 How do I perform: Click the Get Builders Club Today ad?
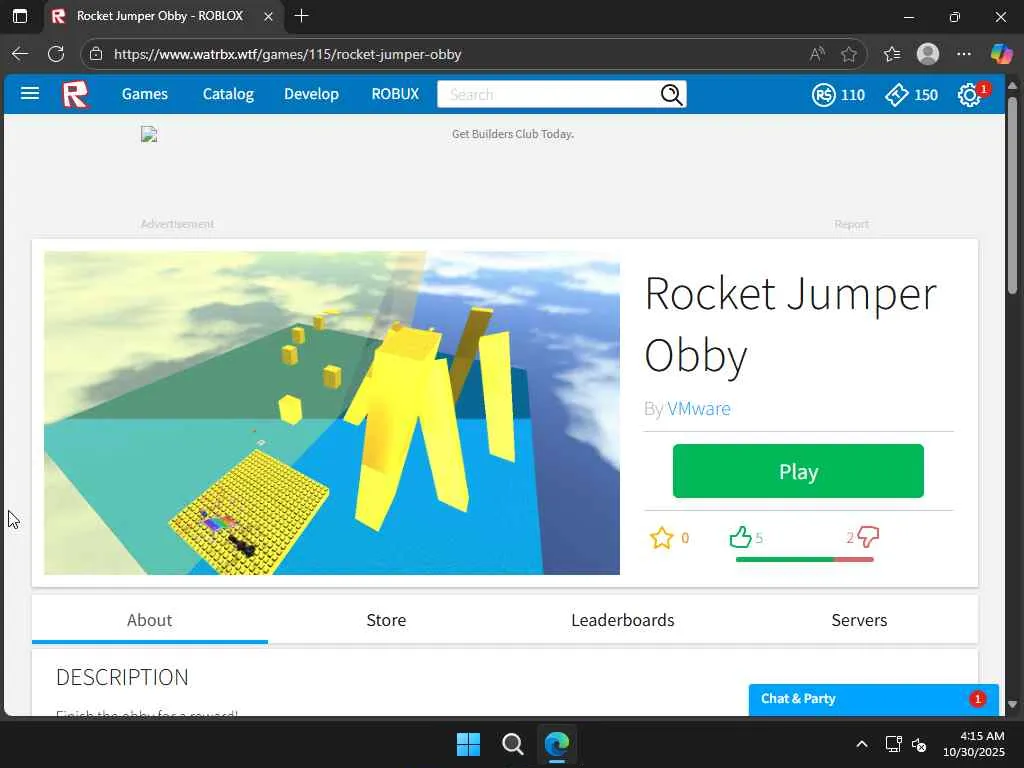pos(513,134)
